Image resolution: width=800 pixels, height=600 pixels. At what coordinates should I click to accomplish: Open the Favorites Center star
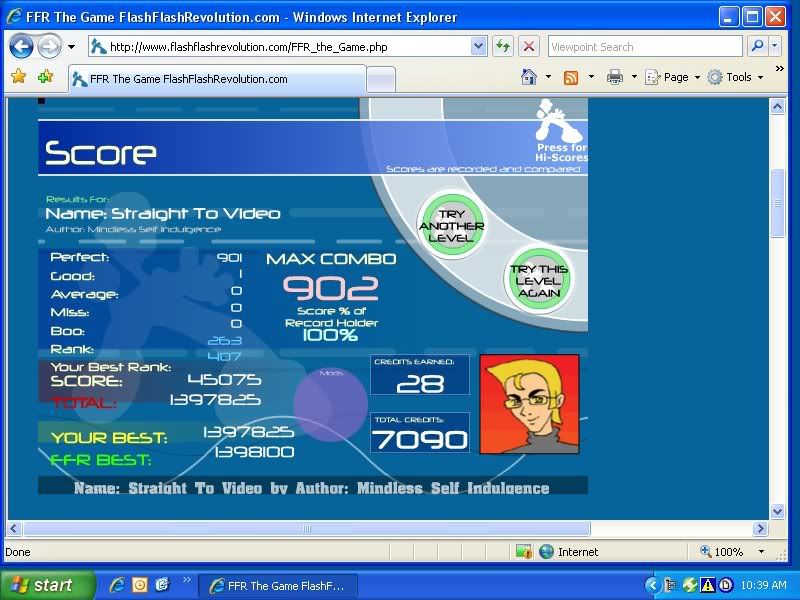(x=18, y=77)
